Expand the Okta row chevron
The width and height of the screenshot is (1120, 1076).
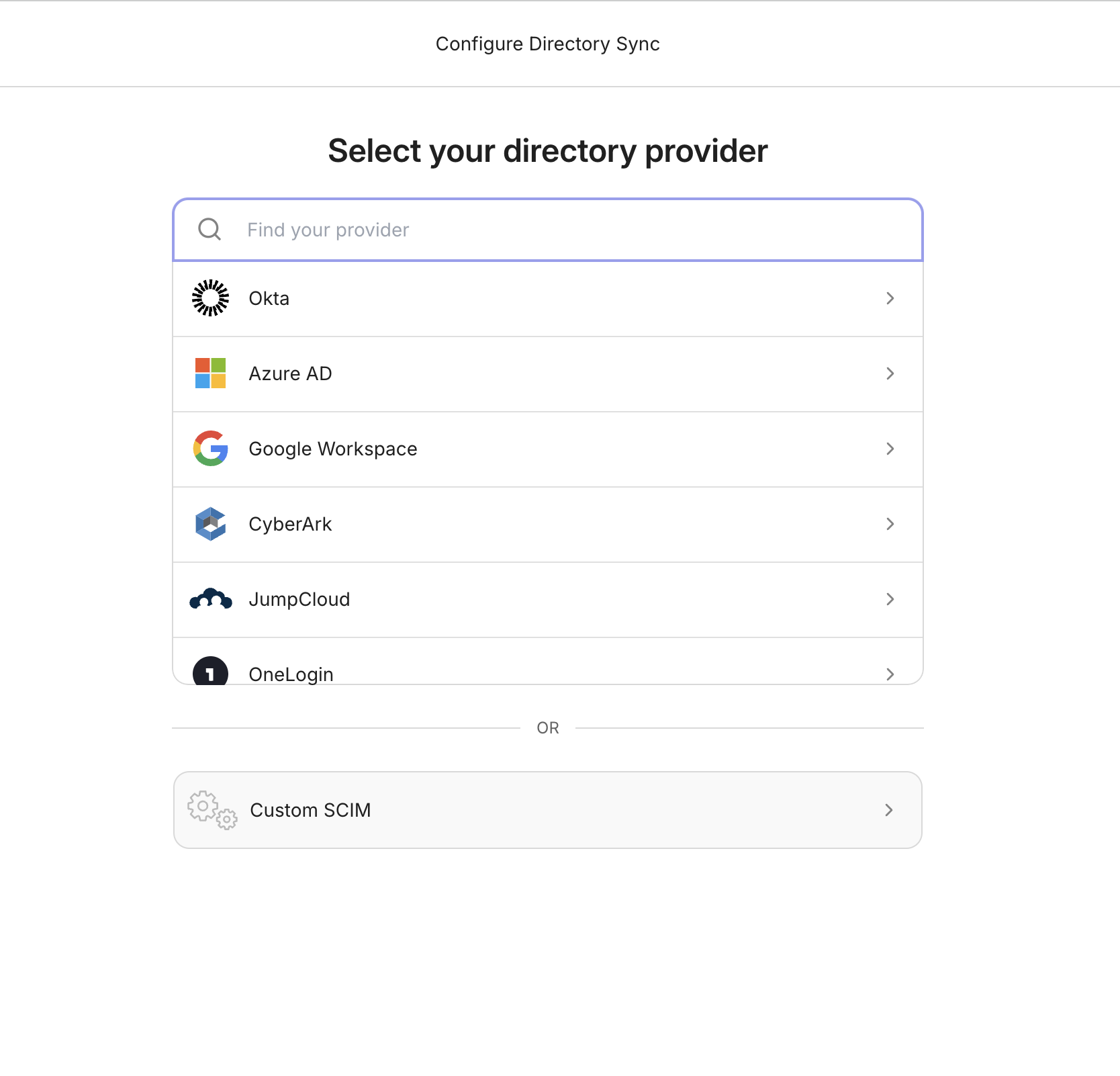pos(890,298)
